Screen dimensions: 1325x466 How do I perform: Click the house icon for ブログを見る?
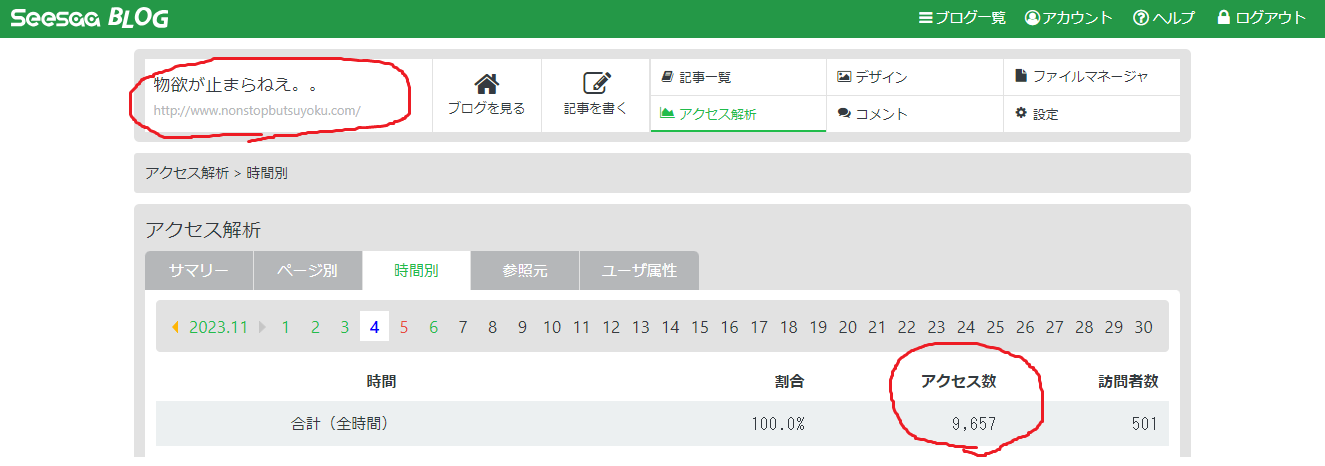click(486, 83)
